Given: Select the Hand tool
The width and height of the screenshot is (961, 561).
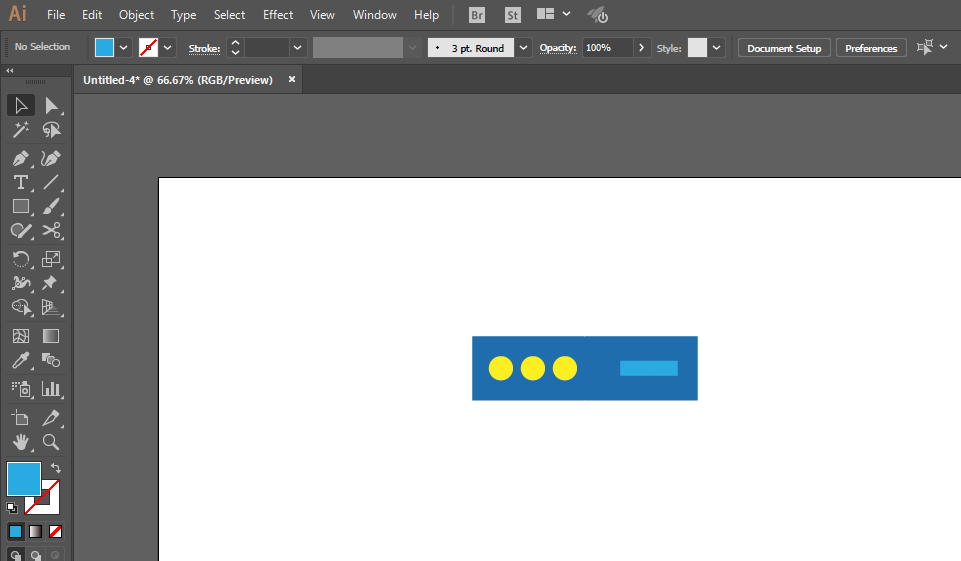Looking at the screenshot, I should click(x=20, y=441).
